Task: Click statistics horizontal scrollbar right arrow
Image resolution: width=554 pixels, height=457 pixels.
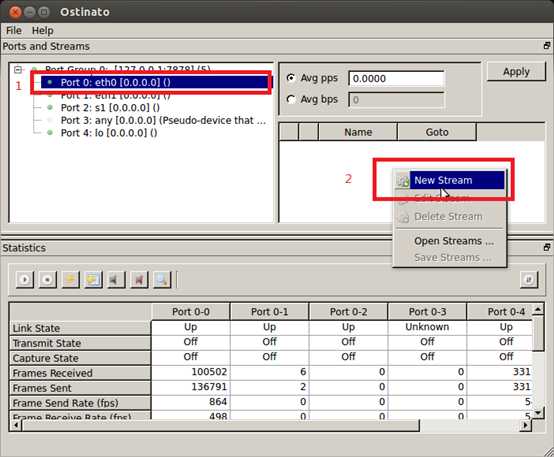Action: pyautogui.click(x=525, y=425)
